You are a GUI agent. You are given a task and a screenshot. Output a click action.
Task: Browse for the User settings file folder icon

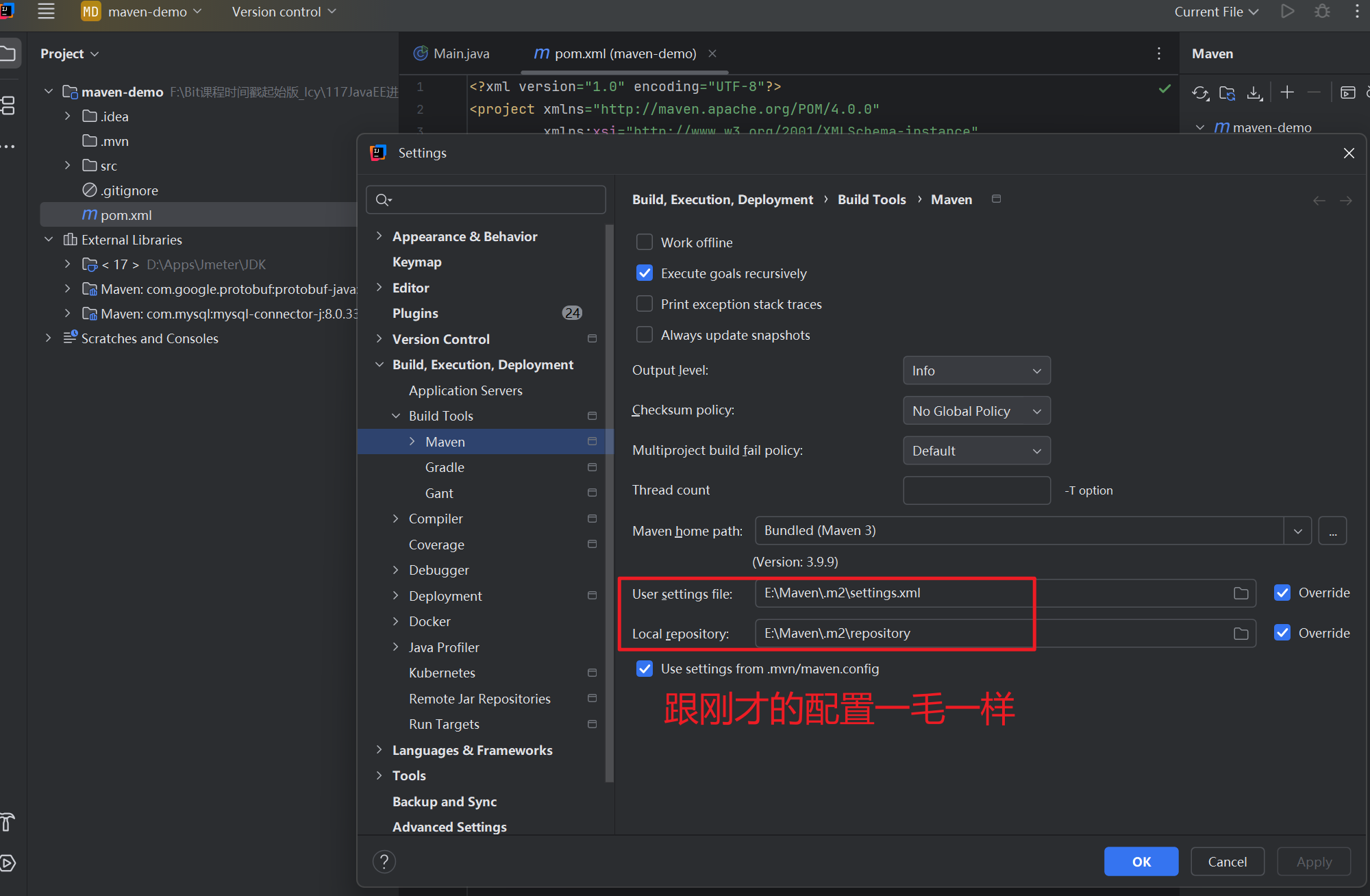coord(1241,593)
